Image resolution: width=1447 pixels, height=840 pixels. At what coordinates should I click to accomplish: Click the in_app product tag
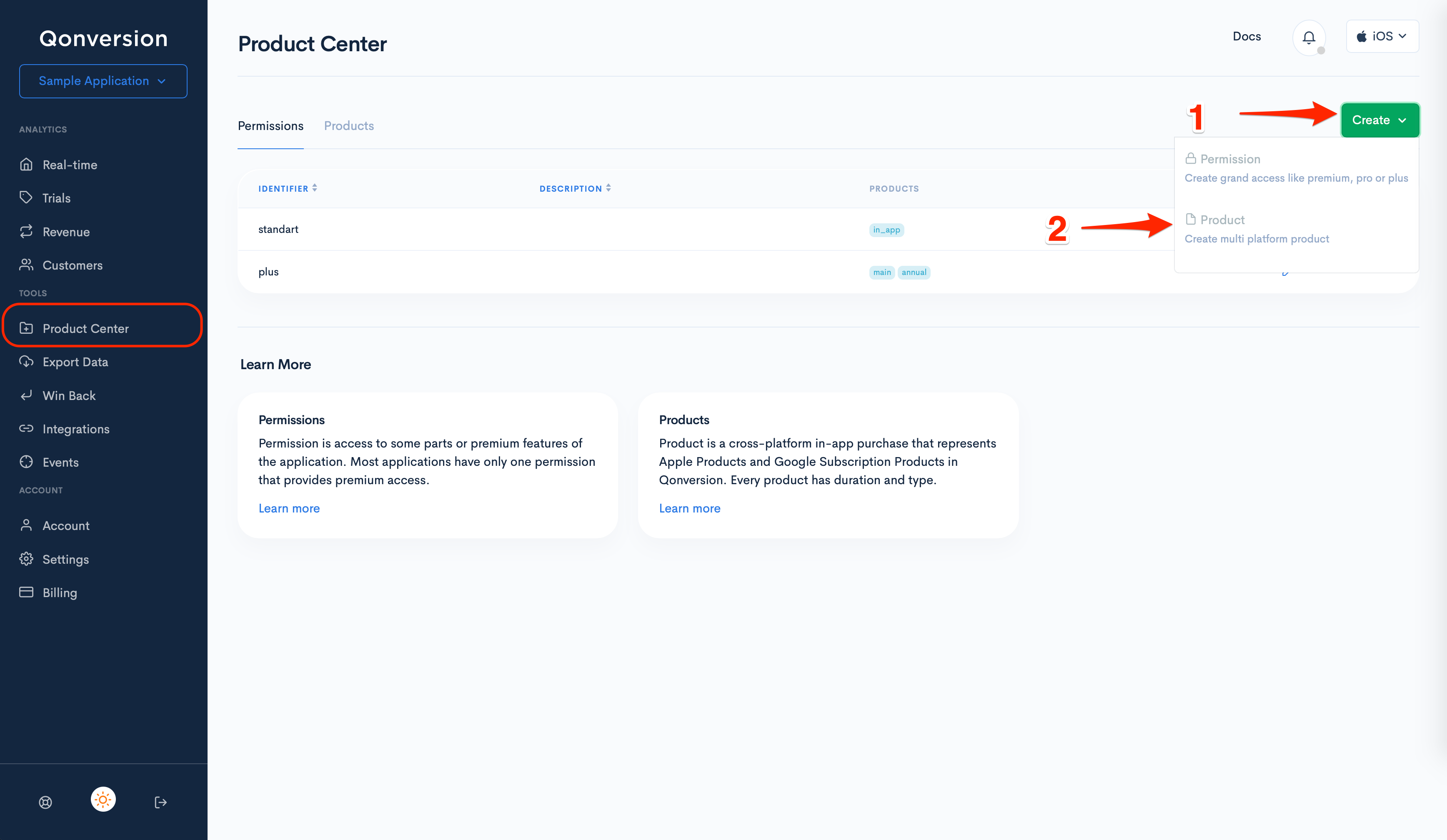pyautogui.click(x=886, y=230)
